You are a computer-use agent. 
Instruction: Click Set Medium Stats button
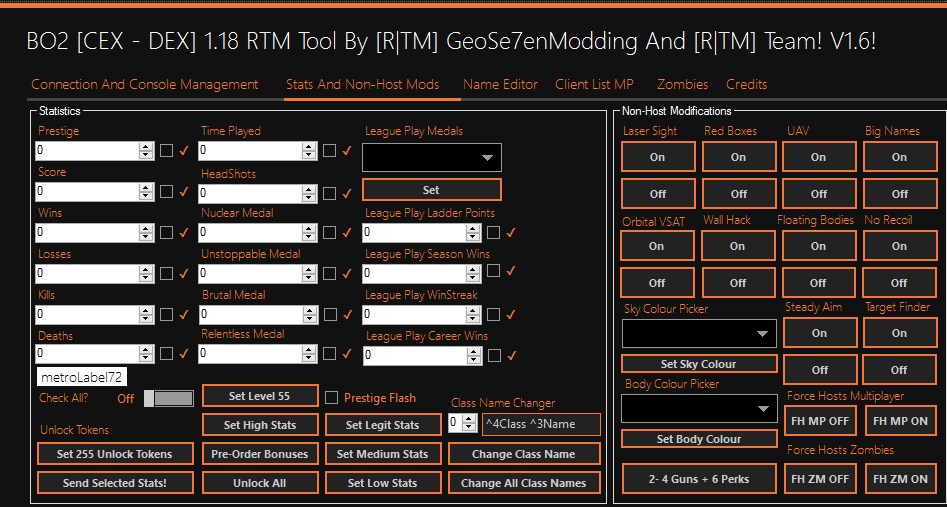click(x=383, y=454)
